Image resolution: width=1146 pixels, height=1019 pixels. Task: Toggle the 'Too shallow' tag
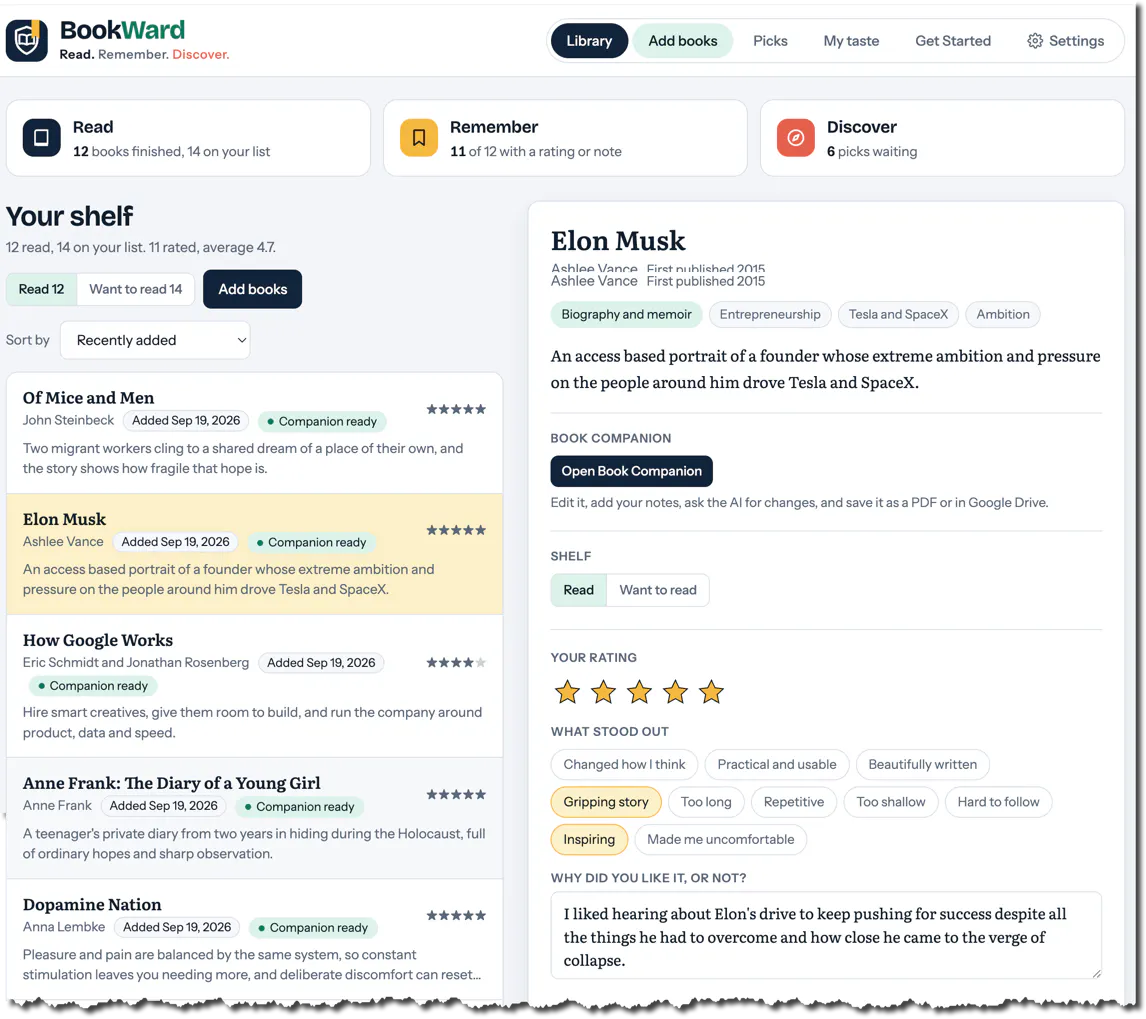[891, 802]
